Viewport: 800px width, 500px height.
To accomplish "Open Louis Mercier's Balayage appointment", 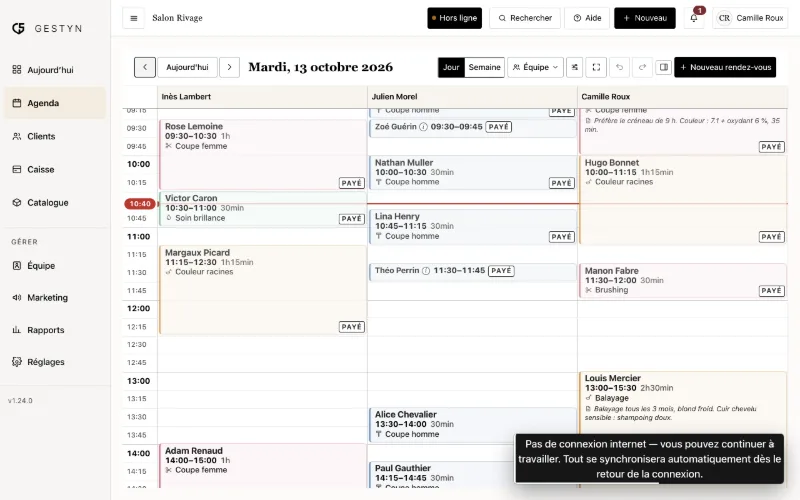I will pyautogui.click(x=683, y=403).
